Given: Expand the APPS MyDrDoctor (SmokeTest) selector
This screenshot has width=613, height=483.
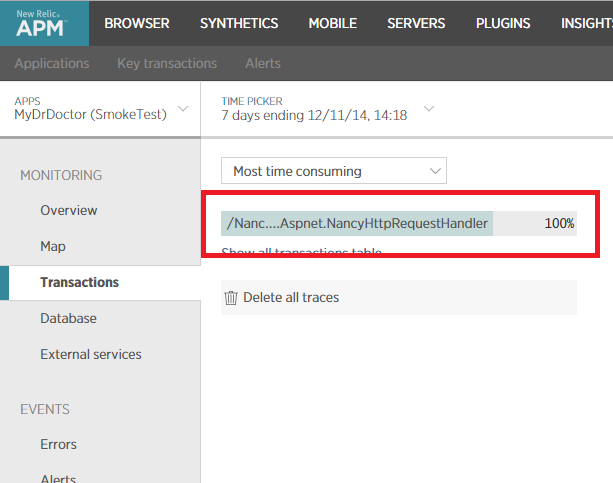Looking at the screenshot, I should [x=100, y=109].
